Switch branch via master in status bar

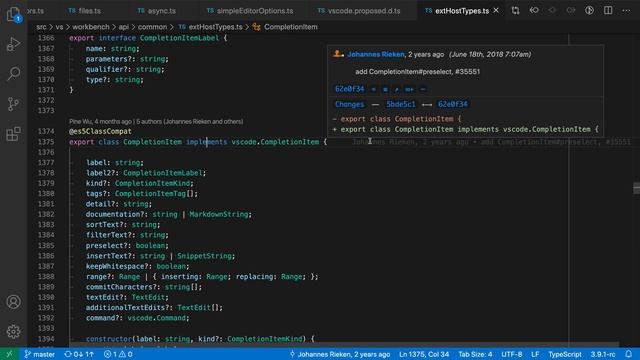[x=40, y=354]
